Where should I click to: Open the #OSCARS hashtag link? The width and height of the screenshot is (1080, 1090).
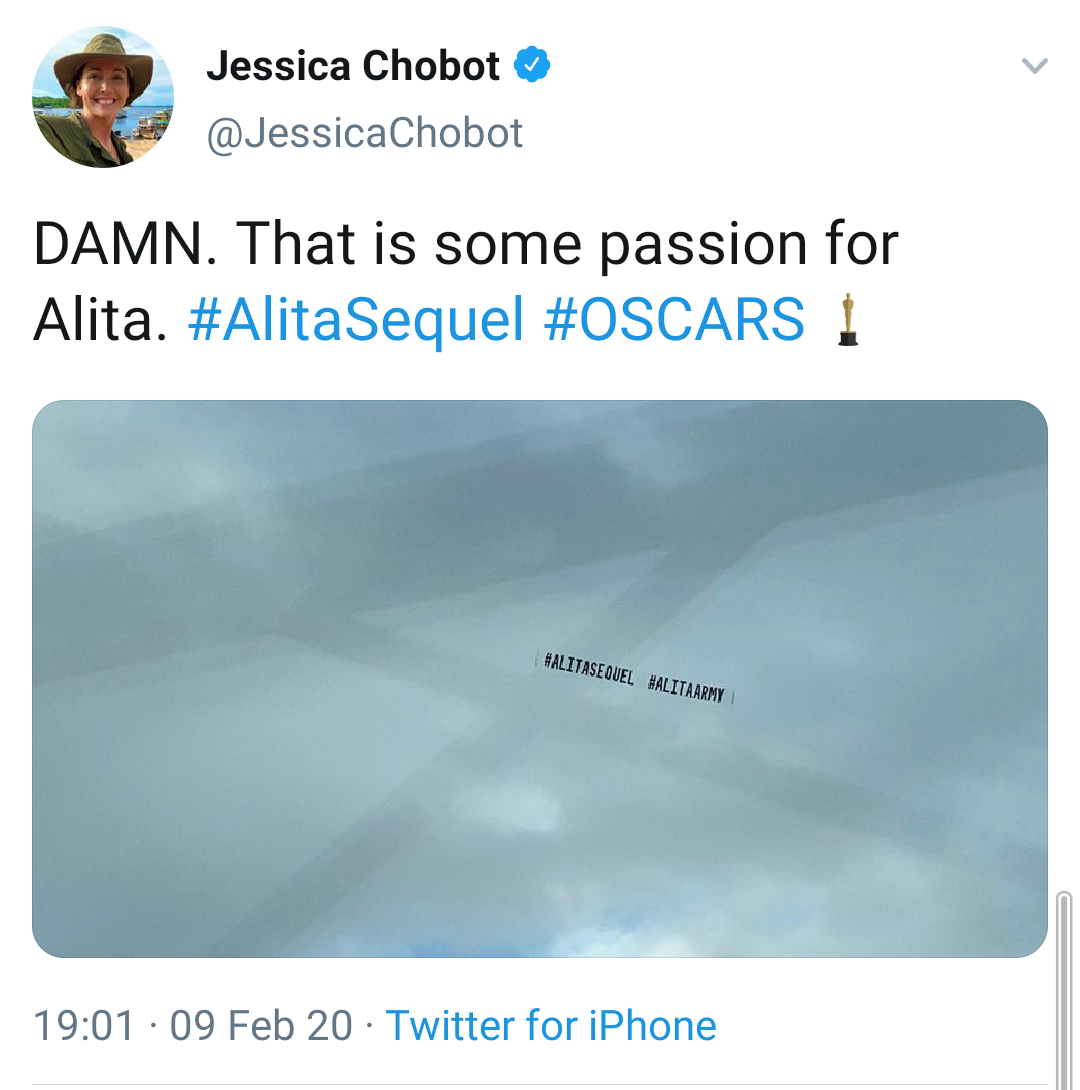[x=675, y=320]
